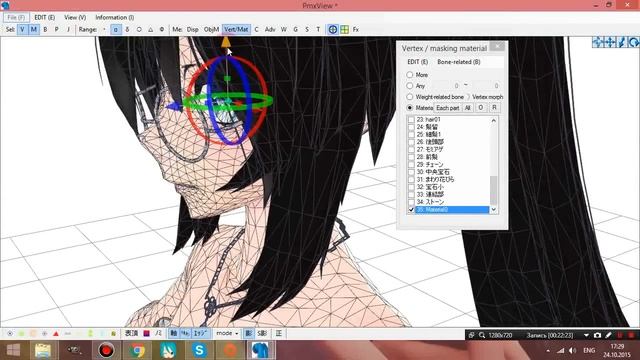This screenshot has width=640, height=360.
Task: Toggle the blue circle gizmo icon
Action: click(333, 29)
